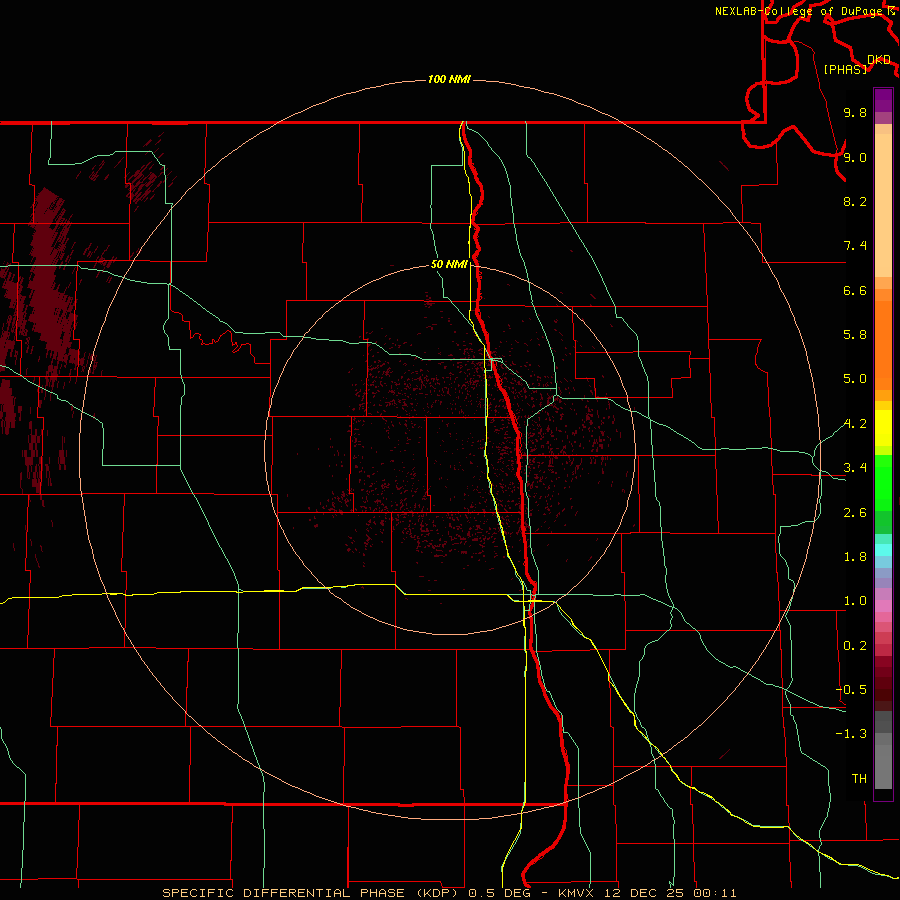900x900 pixels.
Task: Pick the gray color bar segment near TH
Action: click(x=883, y=766)
